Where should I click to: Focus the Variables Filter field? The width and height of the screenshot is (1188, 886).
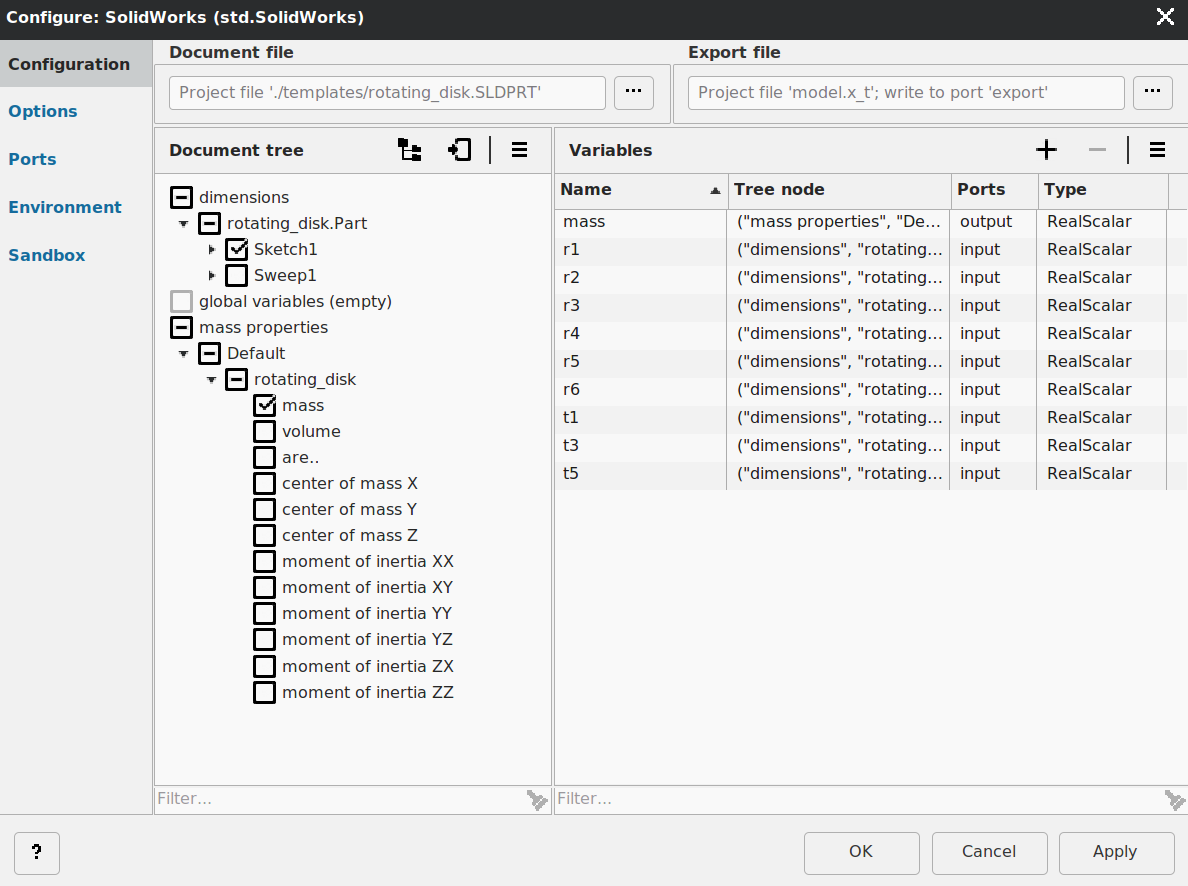click(859, 799)
